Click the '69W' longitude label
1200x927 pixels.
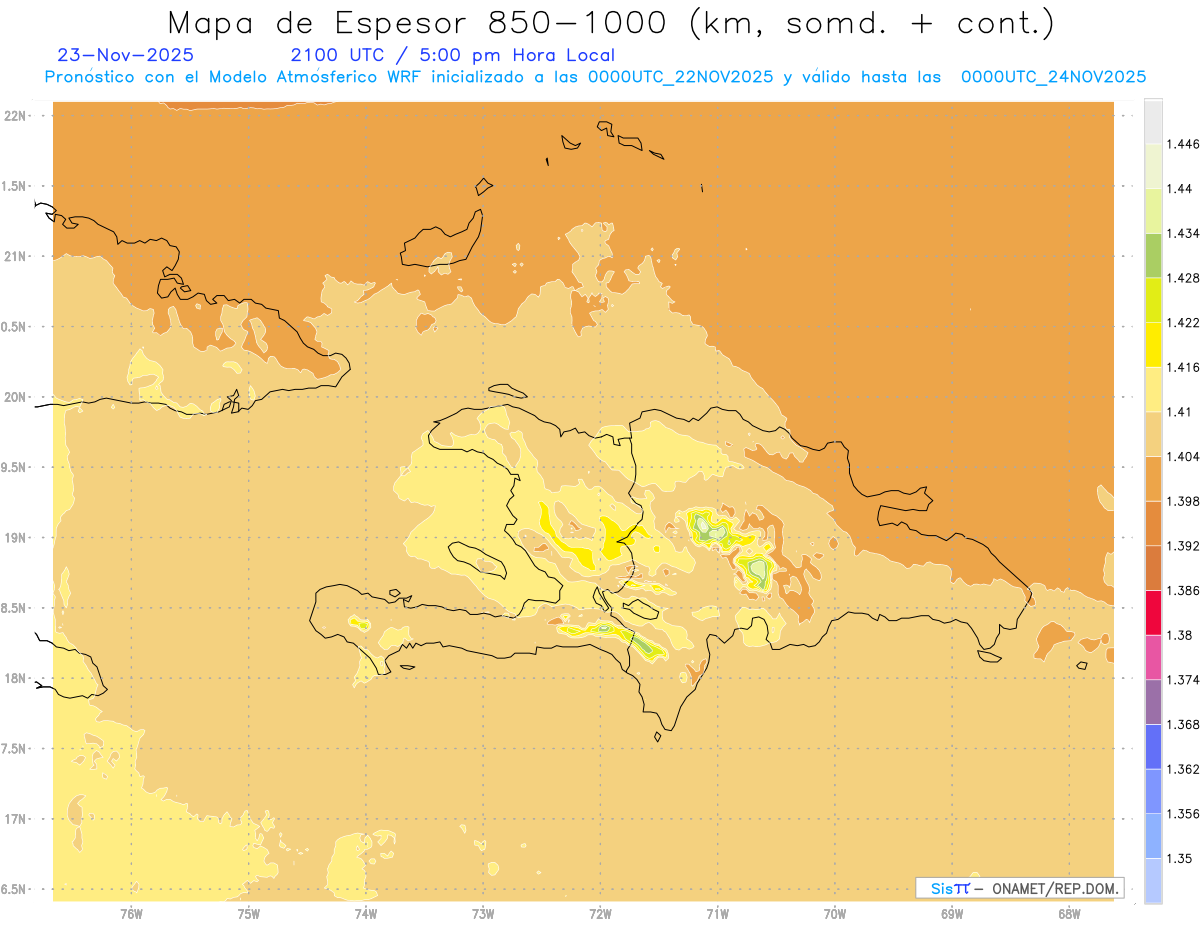tap(952, 913)
